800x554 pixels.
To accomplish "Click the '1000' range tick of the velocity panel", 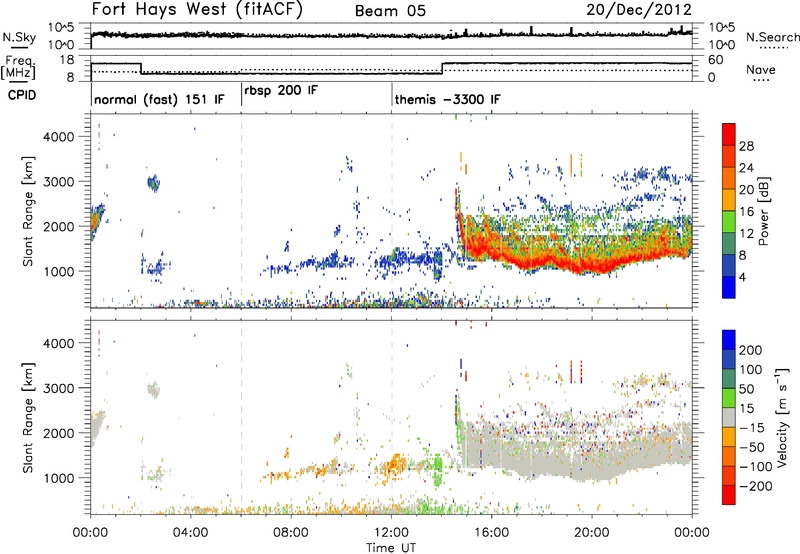I will click(59, 478).
